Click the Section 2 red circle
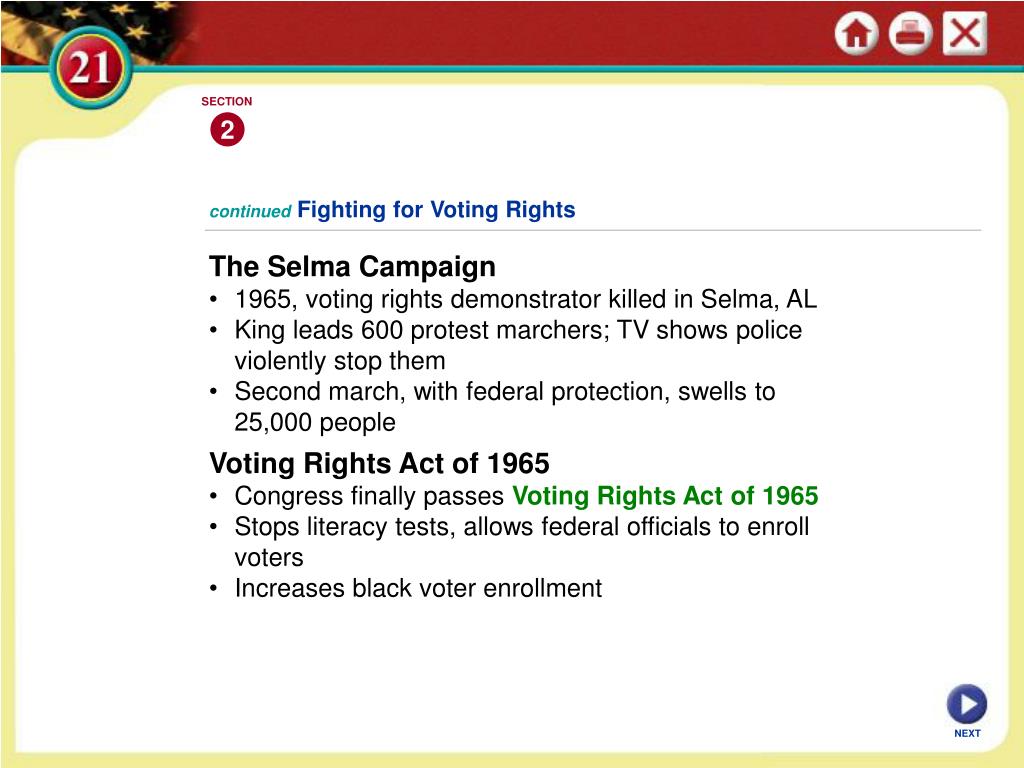1024x768 pixels. (227, 129)
